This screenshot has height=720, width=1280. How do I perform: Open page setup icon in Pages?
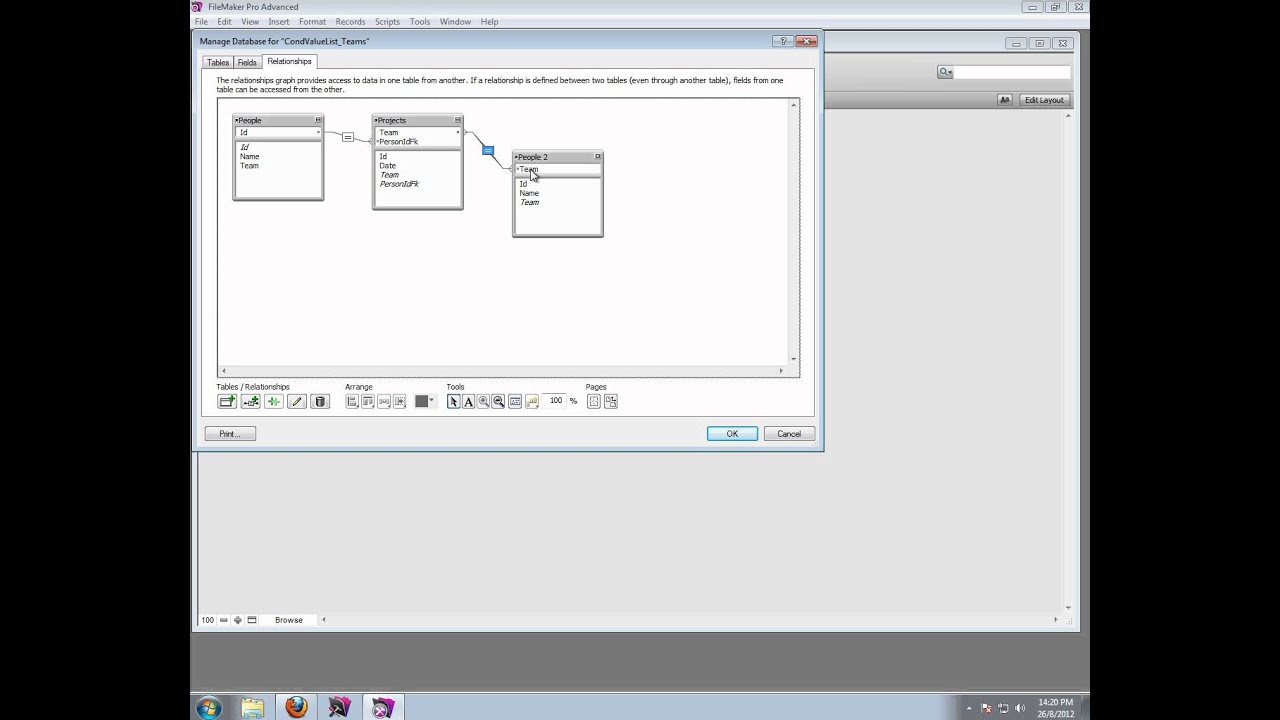tap(611, 401)
